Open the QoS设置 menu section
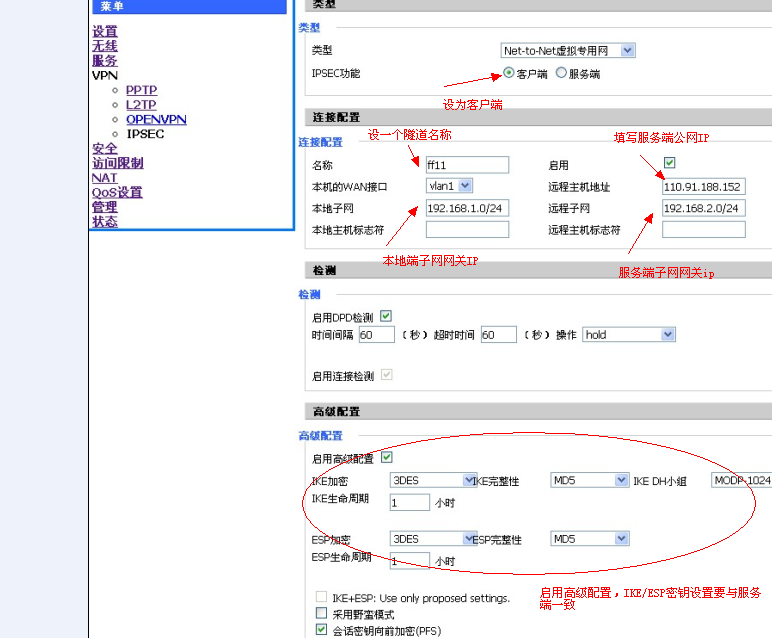The width and height of the screenshot is (772, 638). point(117,192)
